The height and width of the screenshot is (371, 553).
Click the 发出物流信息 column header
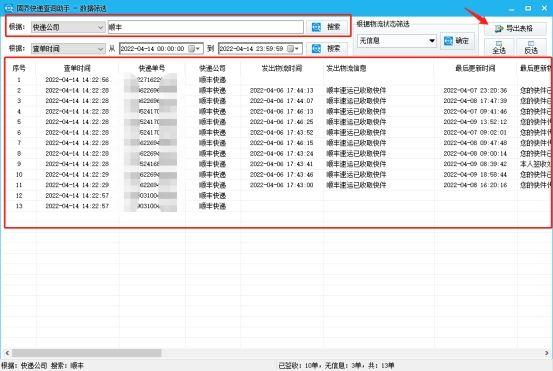346,68
